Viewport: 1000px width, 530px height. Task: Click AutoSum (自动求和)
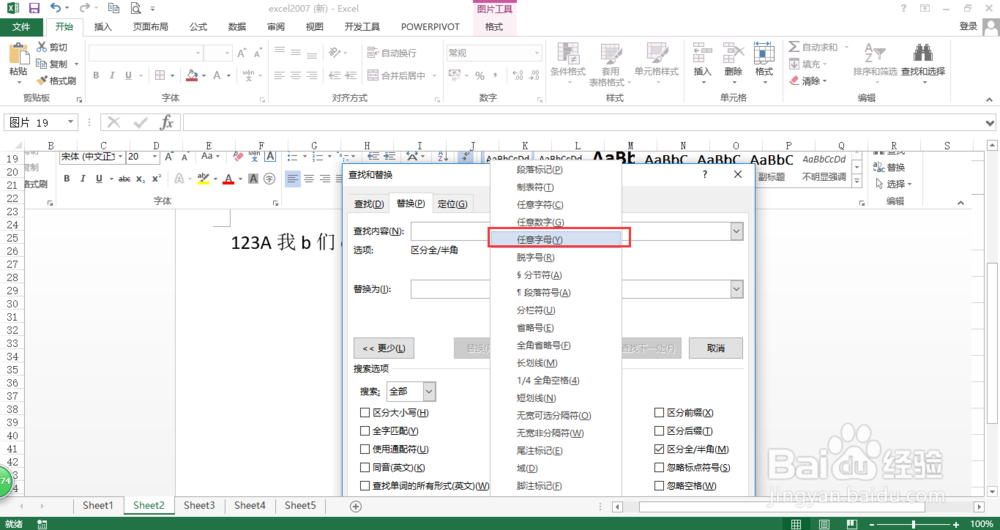click(813, 47)
